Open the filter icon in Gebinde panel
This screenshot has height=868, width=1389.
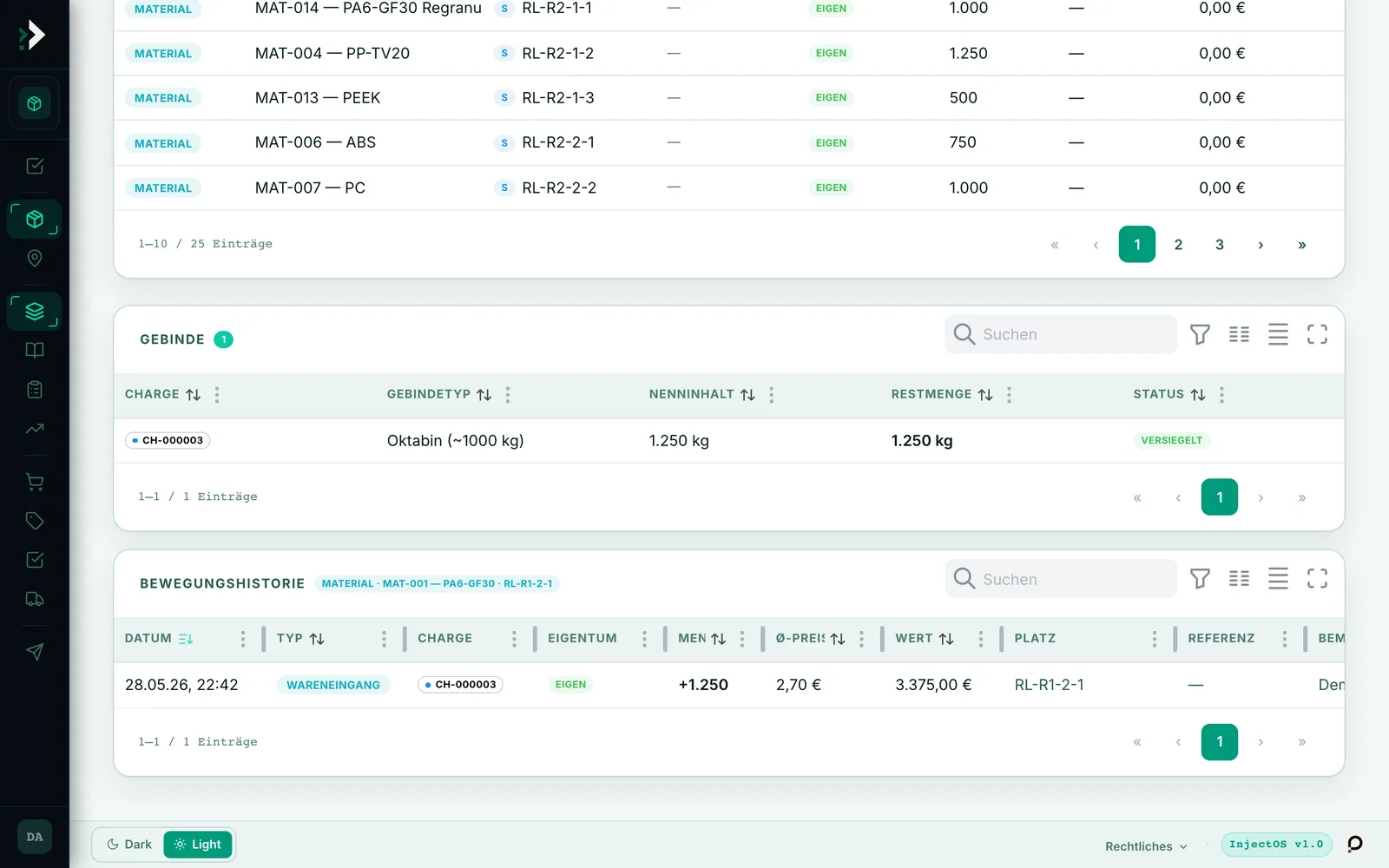pos(1200,334)
